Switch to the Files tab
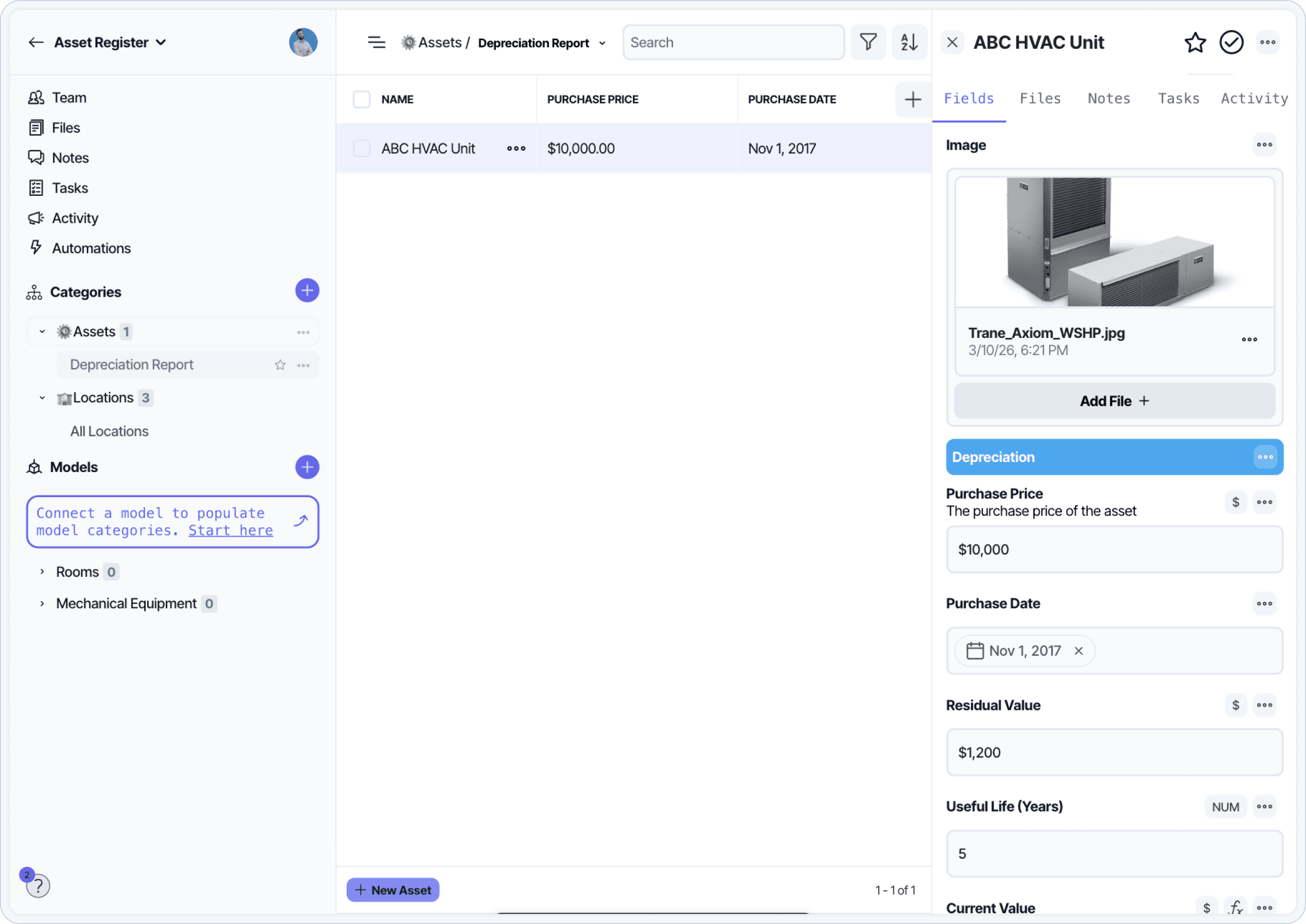This screenshot has width=1306, height=924. [x=1040, y=98]
